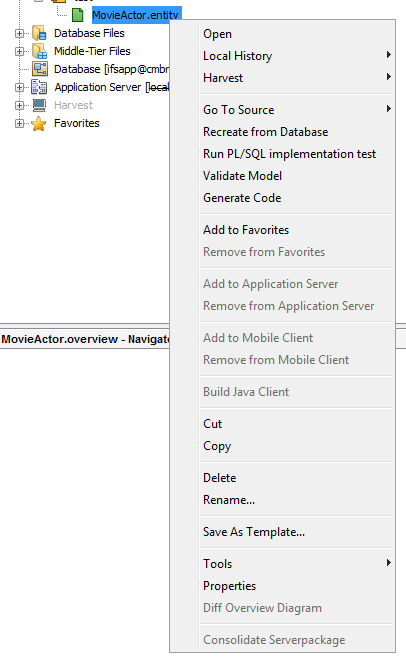The image size is (406, 657).
Task: Click the Harvest computer icon
Action: coord(39,105)
